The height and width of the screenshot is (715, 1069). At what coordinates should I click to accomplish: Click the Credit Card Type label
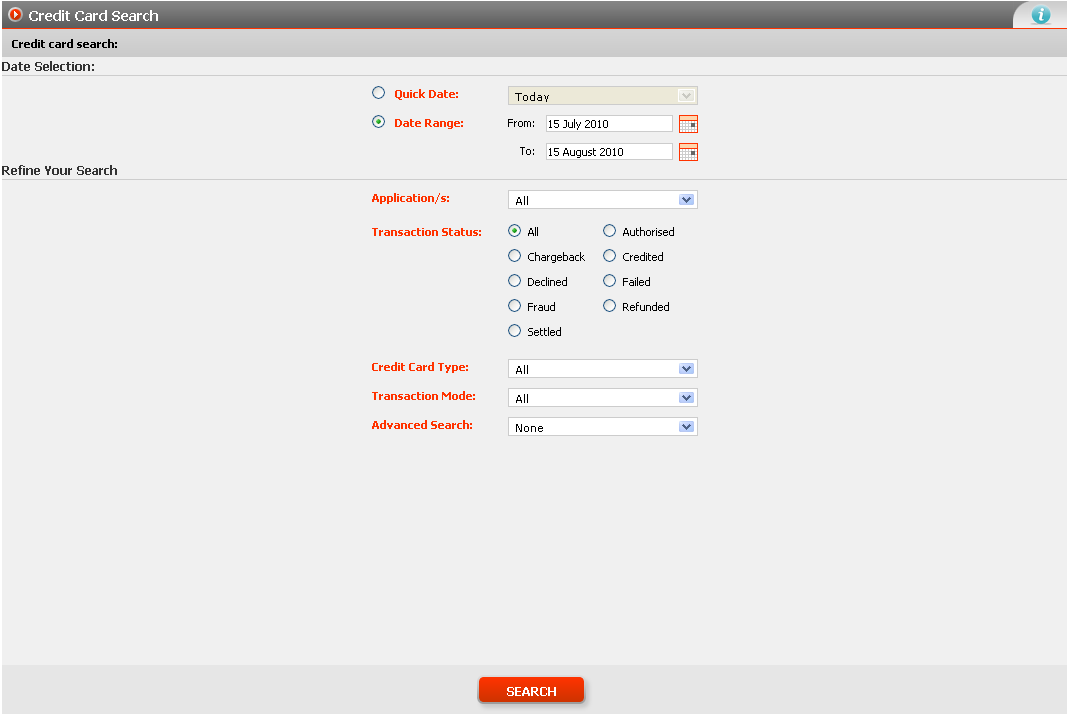coord(420,367)
